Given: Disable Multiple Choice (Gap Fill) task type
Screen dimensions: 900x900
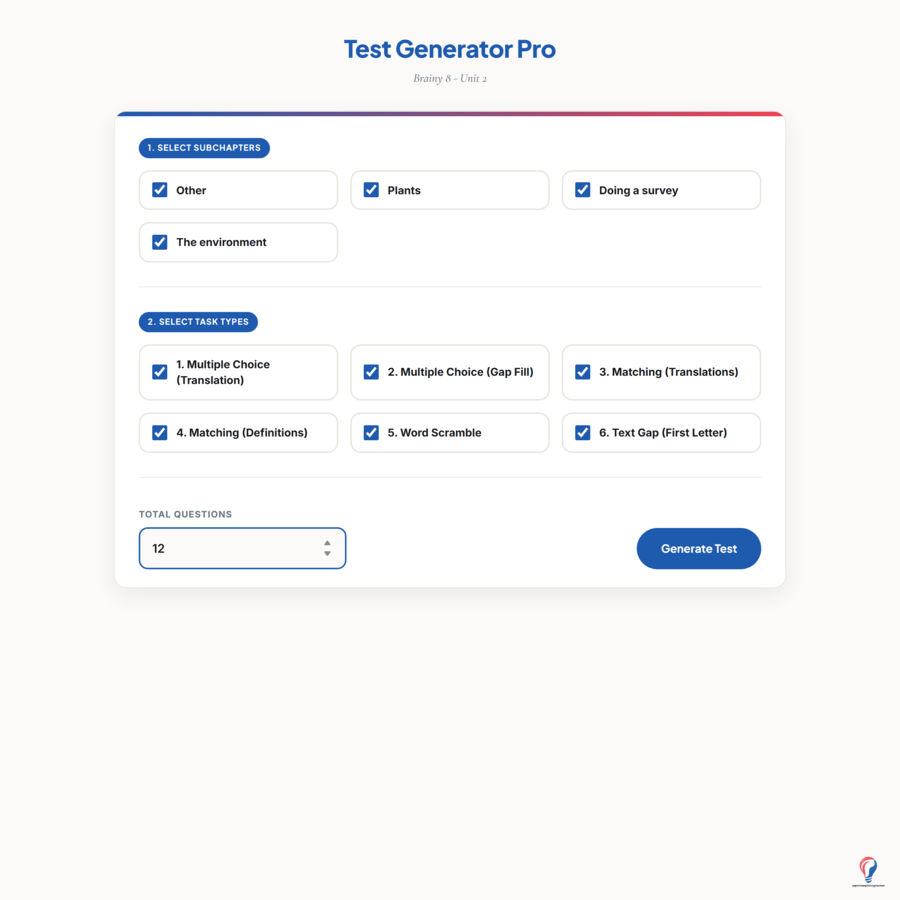Looking at the screenshot, I should pos(371,372).
